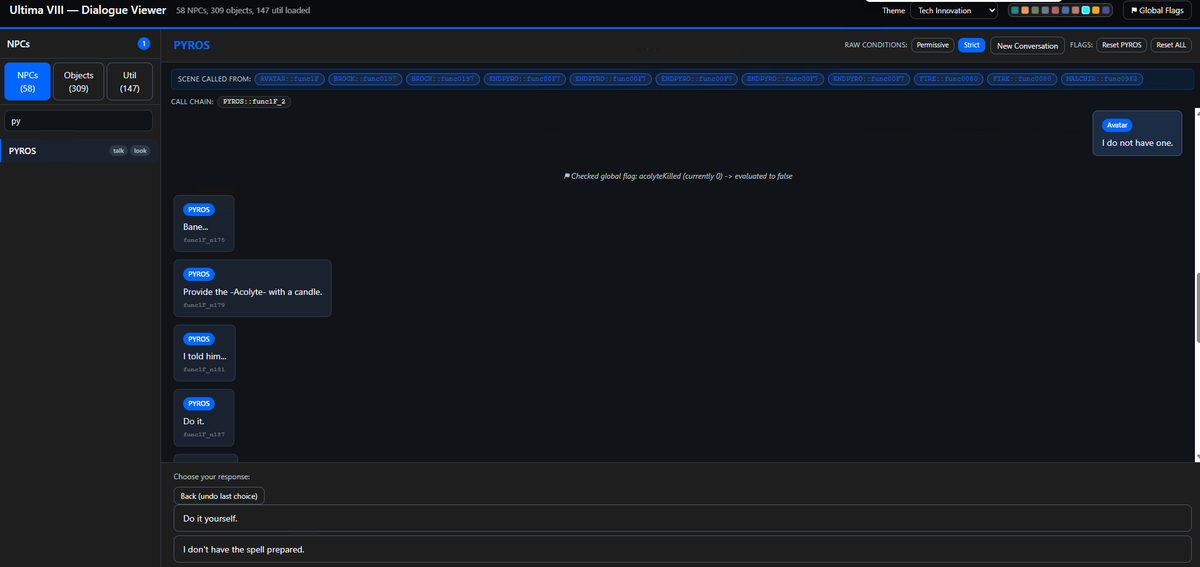Open the Theme dropdown showing Tech Innovation
This screenshot has width=1200, height=567.
point(953,10)
